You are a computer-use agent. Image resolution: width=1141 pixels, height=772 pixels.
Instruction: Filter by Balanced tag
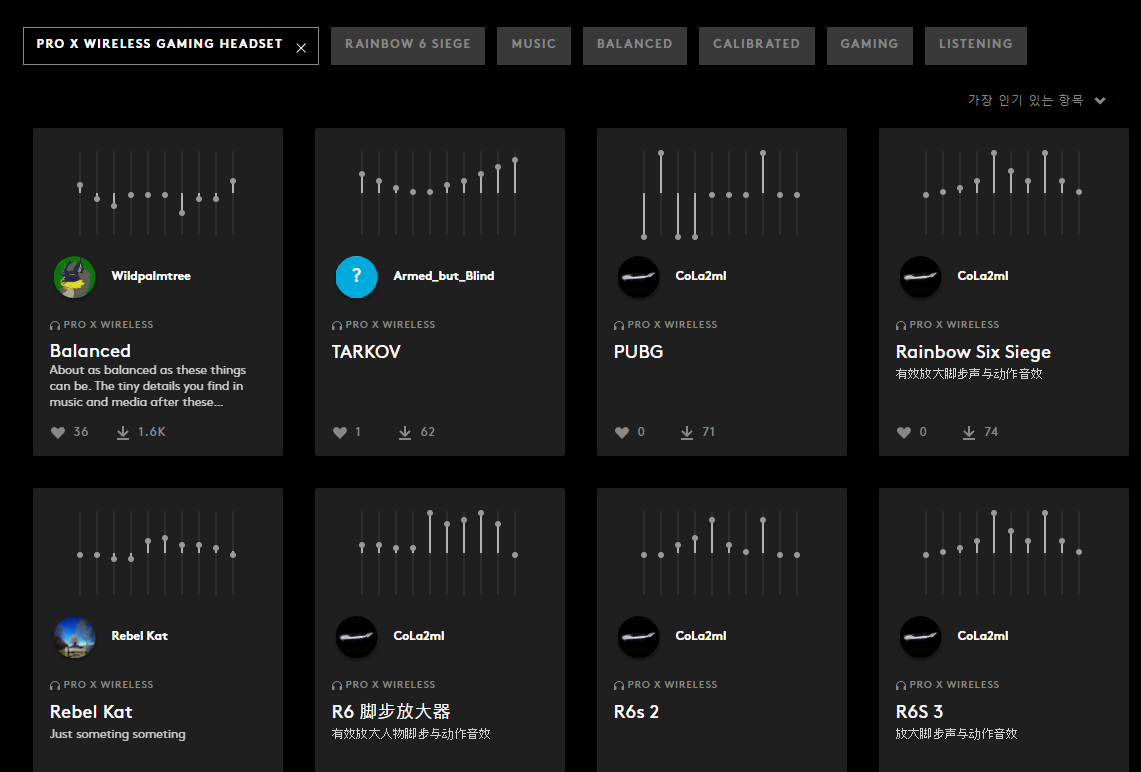coord(635,46)
